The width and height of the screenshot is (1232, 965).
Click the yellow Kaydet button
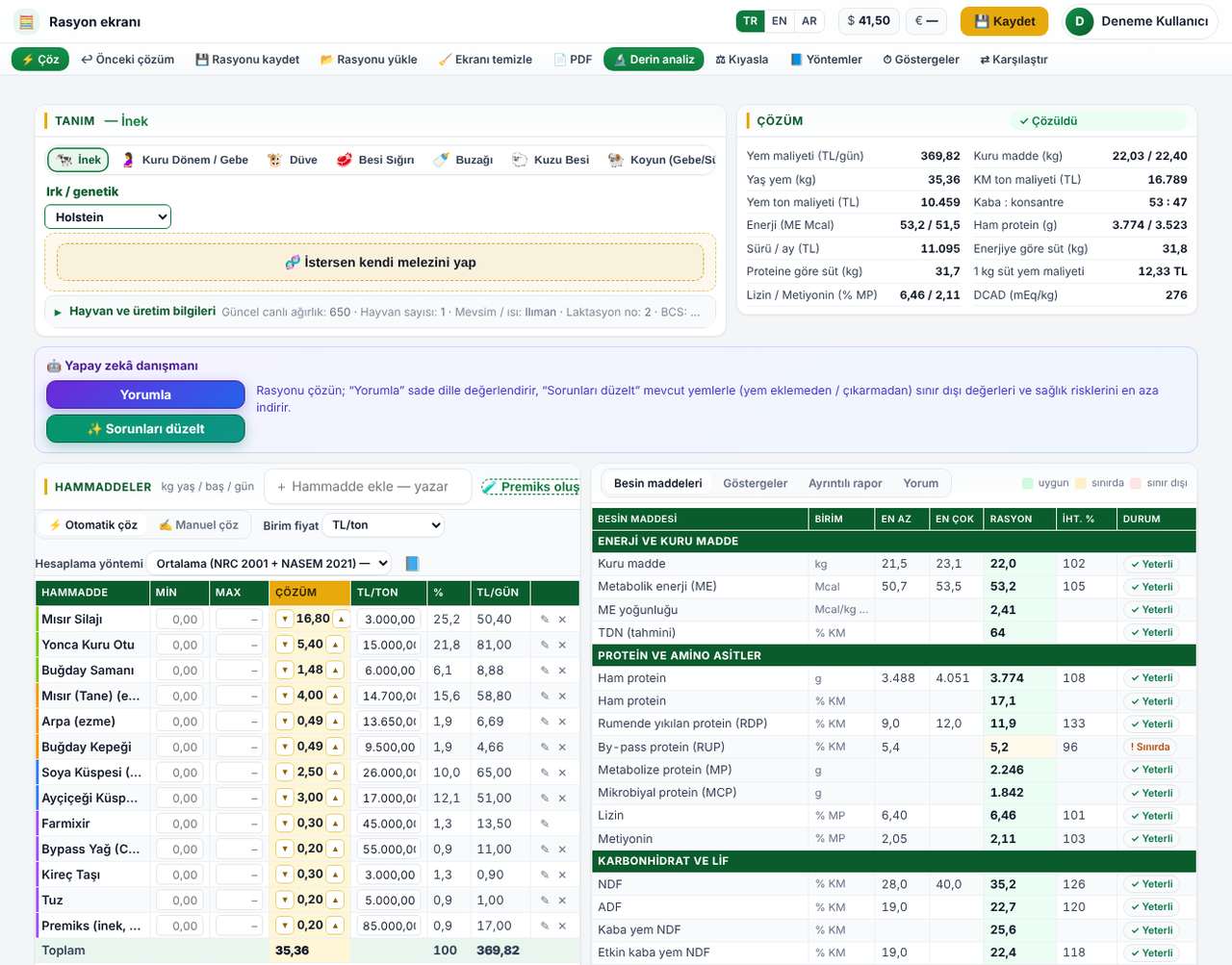click(x=1004, y=21)
